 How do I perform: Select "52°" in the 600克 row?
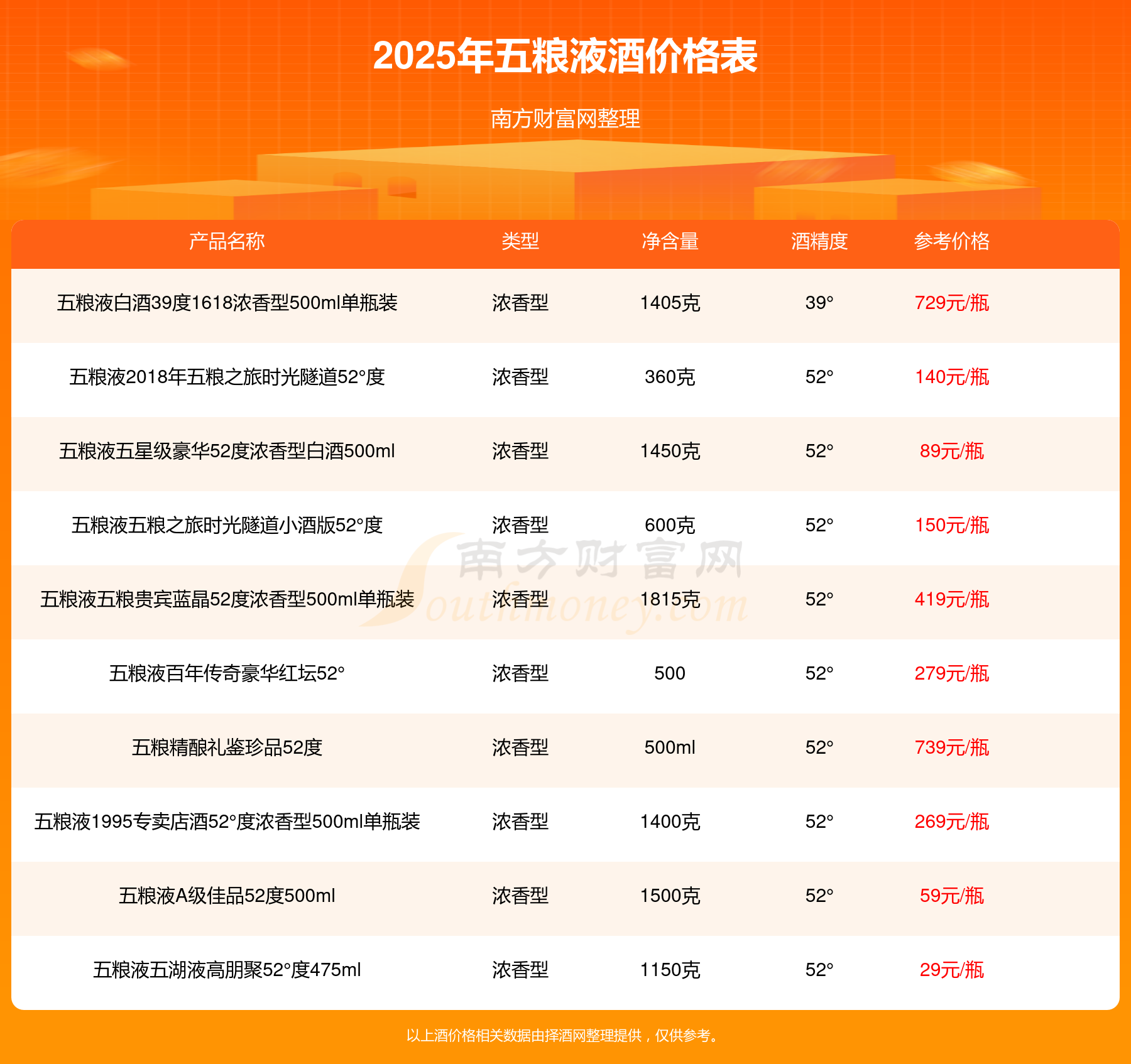pyautogui.click(x=819, y=525)
